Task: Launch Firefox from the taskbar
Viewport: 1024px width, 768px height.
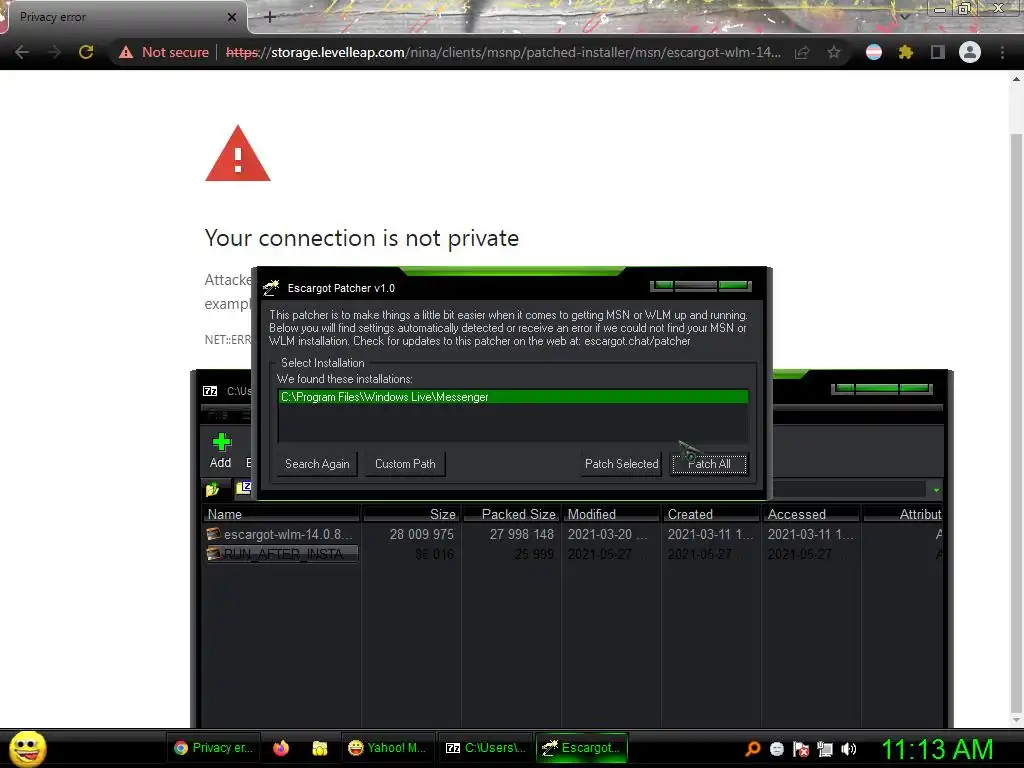Action: coord(281,748)
